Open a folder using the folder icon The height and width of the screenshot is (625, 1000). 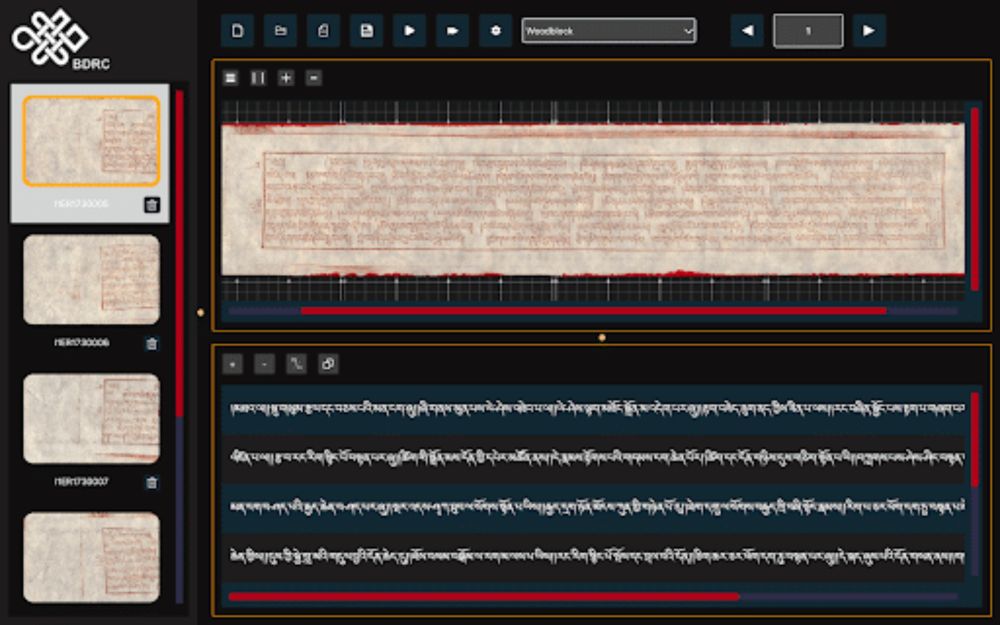click(281, 31)
